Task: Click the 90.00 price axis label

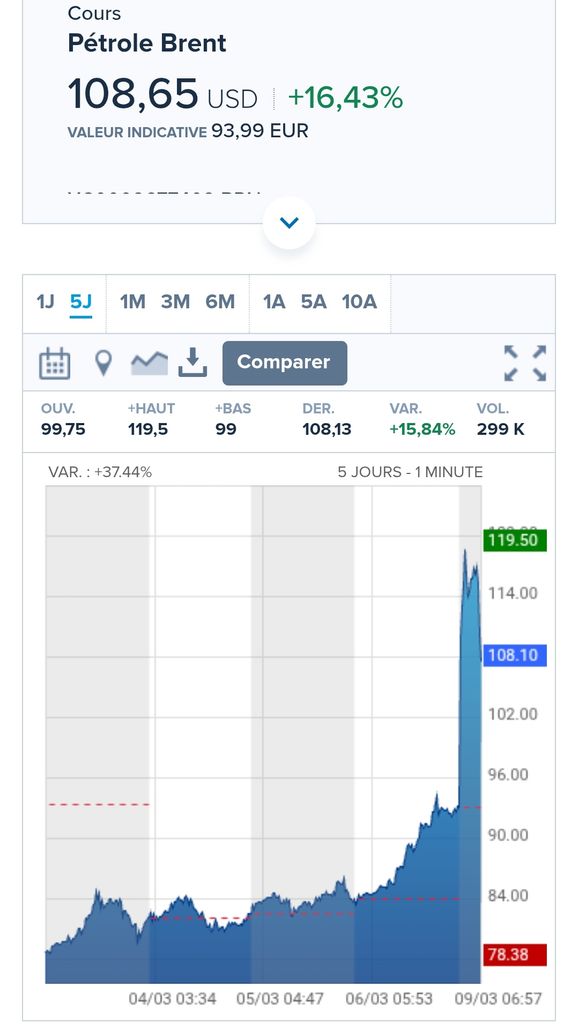Action: 508,835
